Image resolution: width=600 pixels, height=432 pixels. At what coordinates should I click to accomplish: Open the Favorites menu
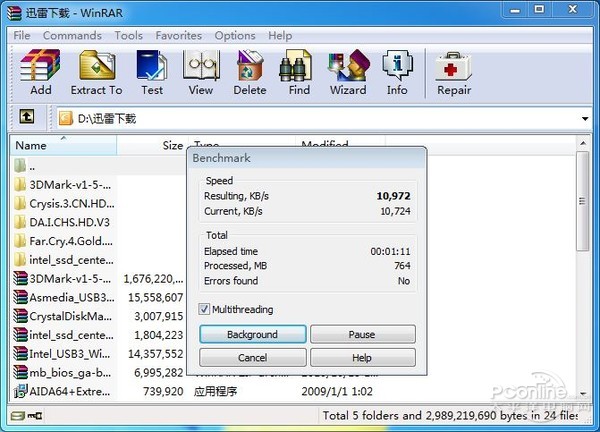178,36
